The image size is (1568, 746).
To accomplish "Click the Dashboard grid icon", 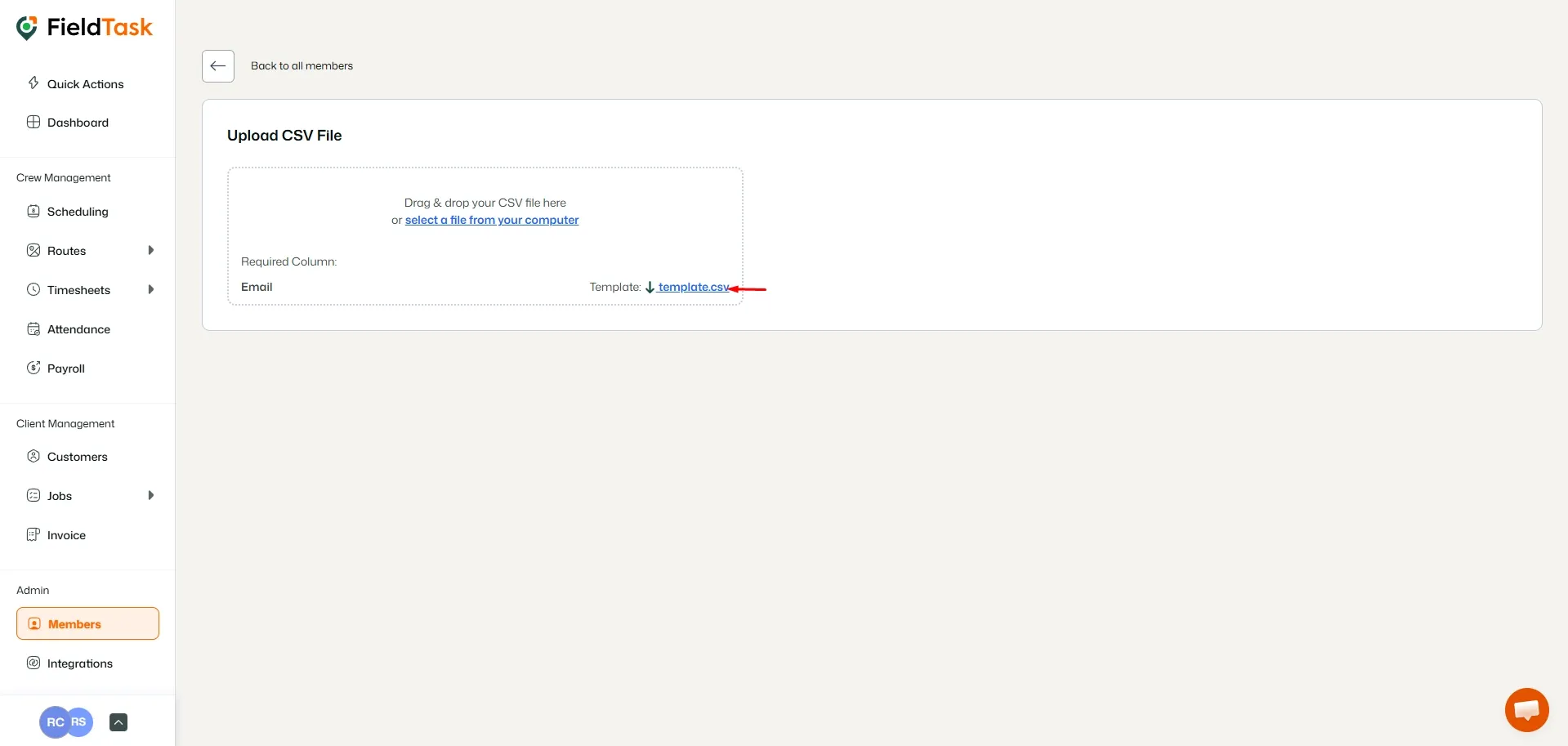I will (x=34, y=121).
